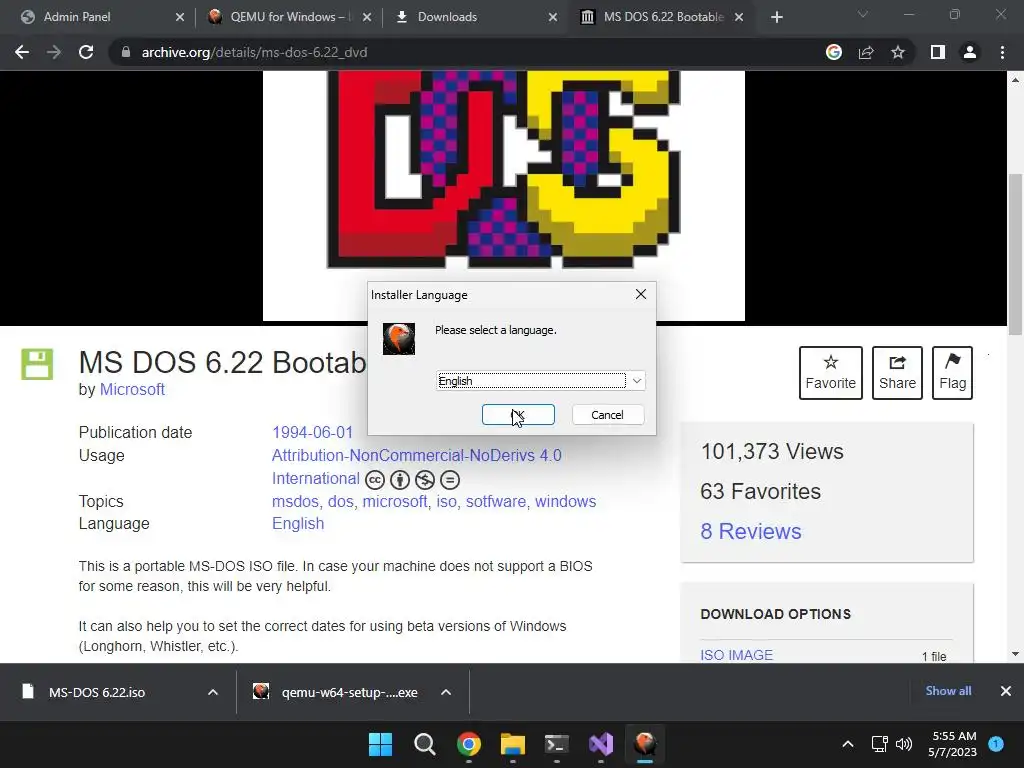
Task: Open the English language dropdown
Action: click(541, 381)
